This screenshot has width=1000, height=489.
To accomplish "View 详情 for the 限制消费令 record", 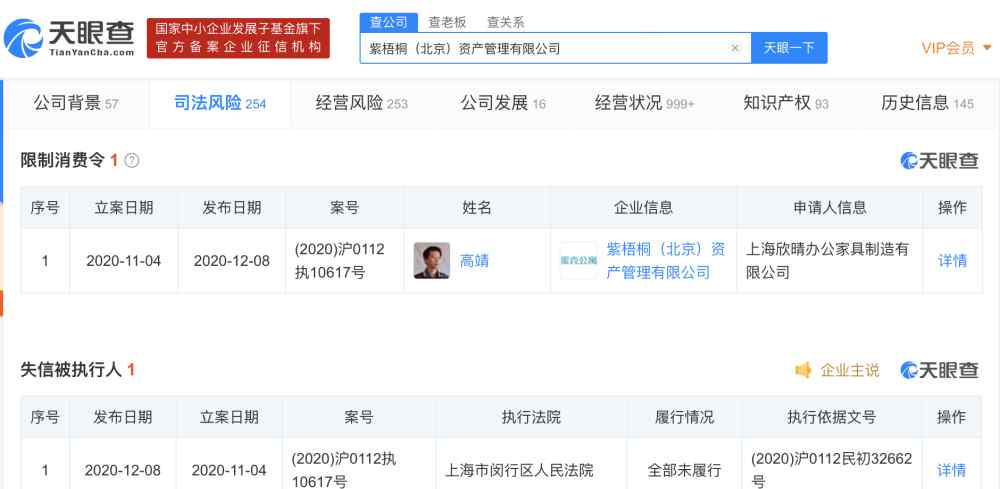I will pyautogui.click(x=952, y=261).
